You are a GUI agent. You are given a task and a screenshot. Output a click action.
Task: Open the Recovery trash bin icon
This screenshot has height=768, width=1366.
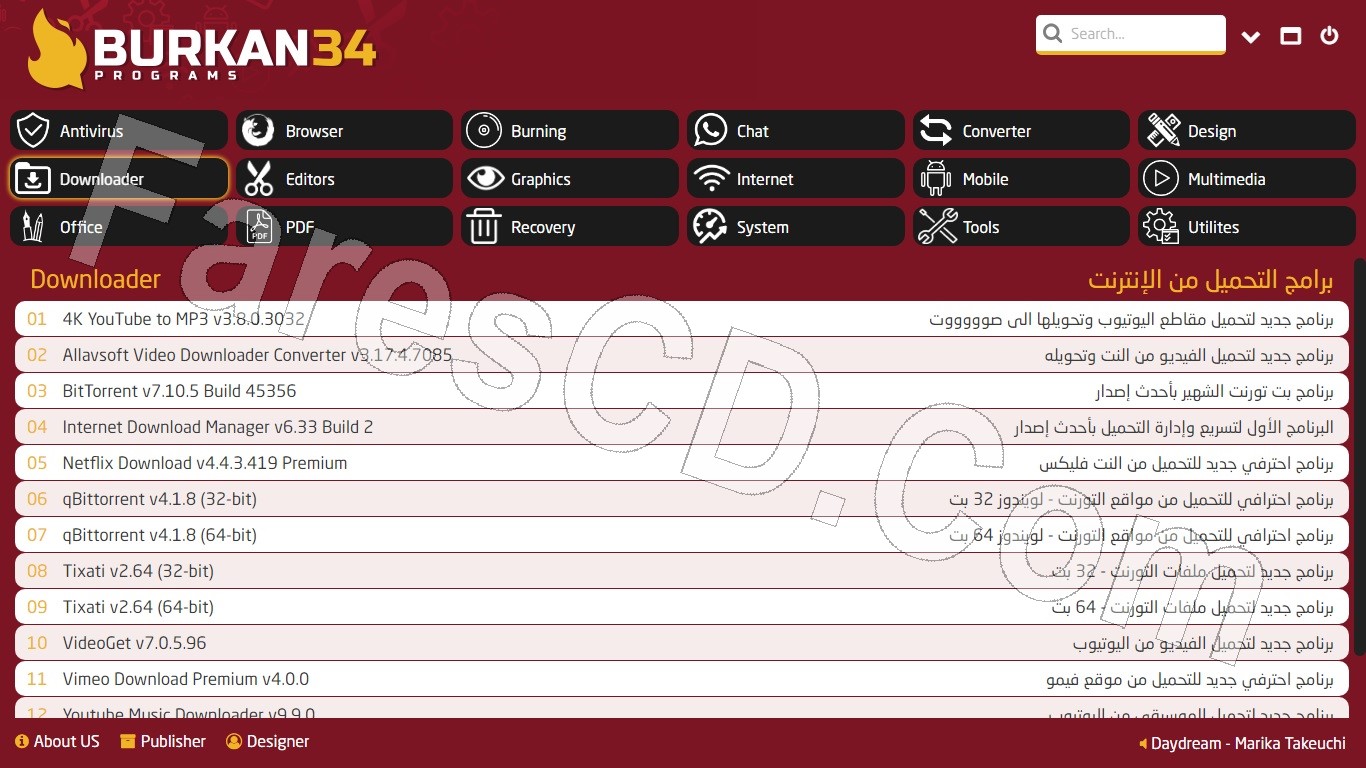pyautogui.click(x=484, y=227)
